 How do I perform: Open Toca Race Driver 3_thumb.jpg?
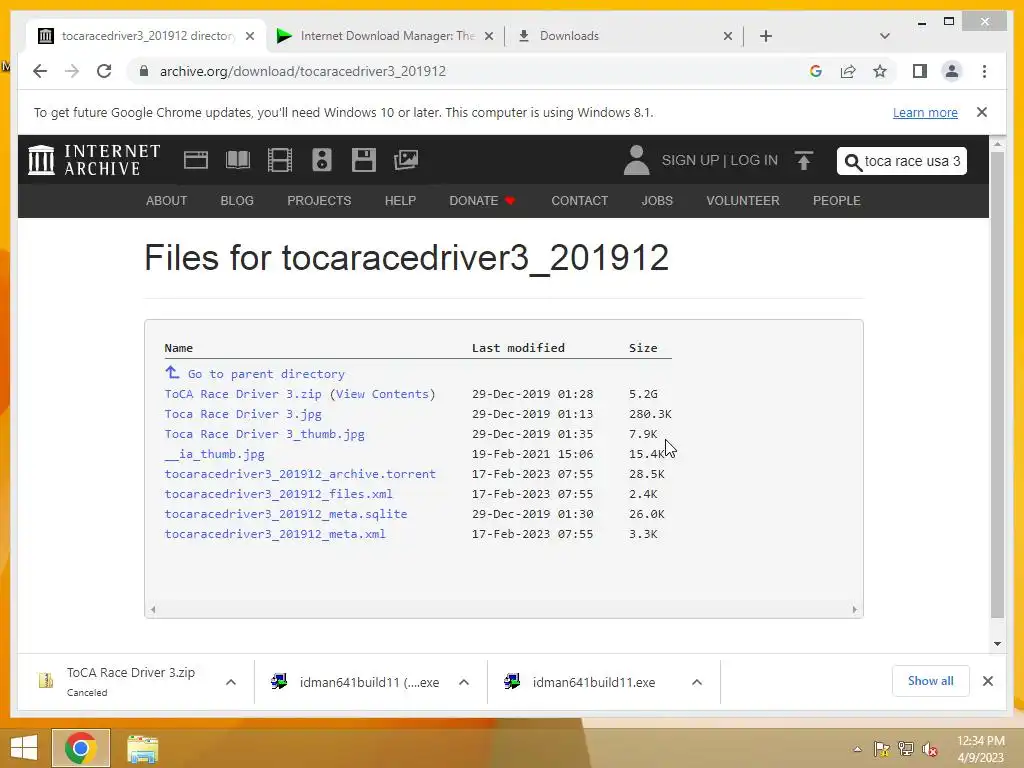coord(264,434)
